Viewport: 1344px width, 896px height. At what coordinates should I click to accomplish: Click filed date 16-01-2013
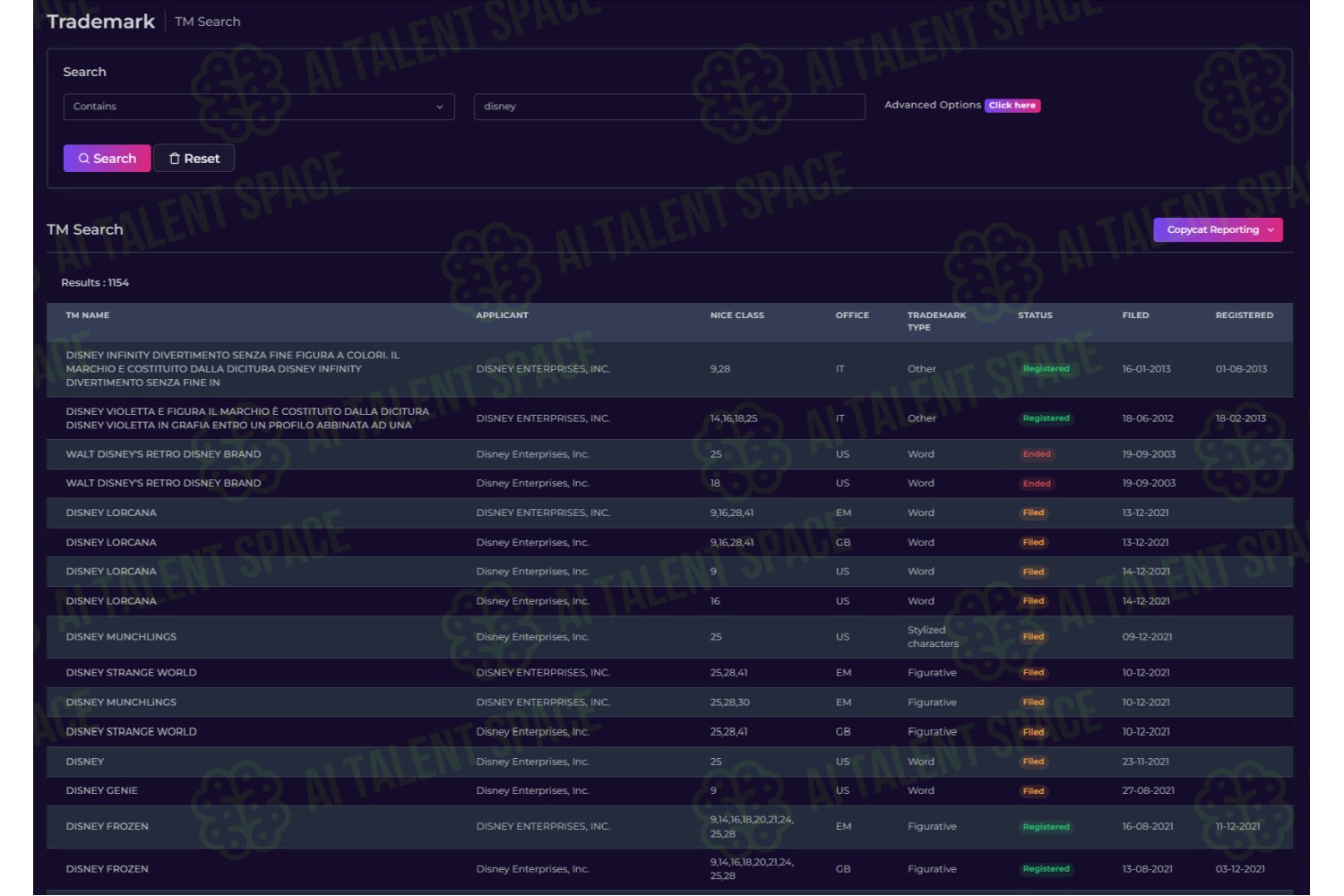coord(1146,369)
